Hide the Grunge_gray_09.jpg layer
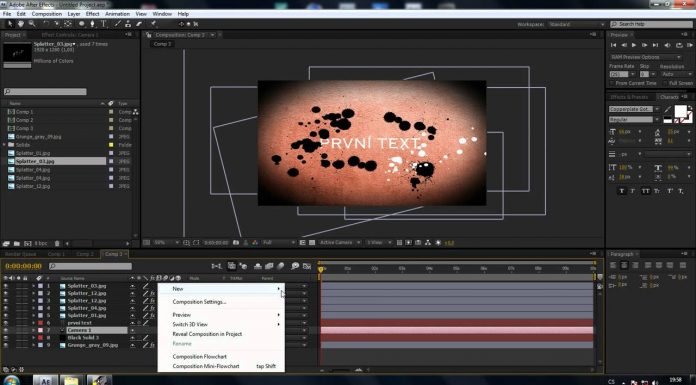 6,345
